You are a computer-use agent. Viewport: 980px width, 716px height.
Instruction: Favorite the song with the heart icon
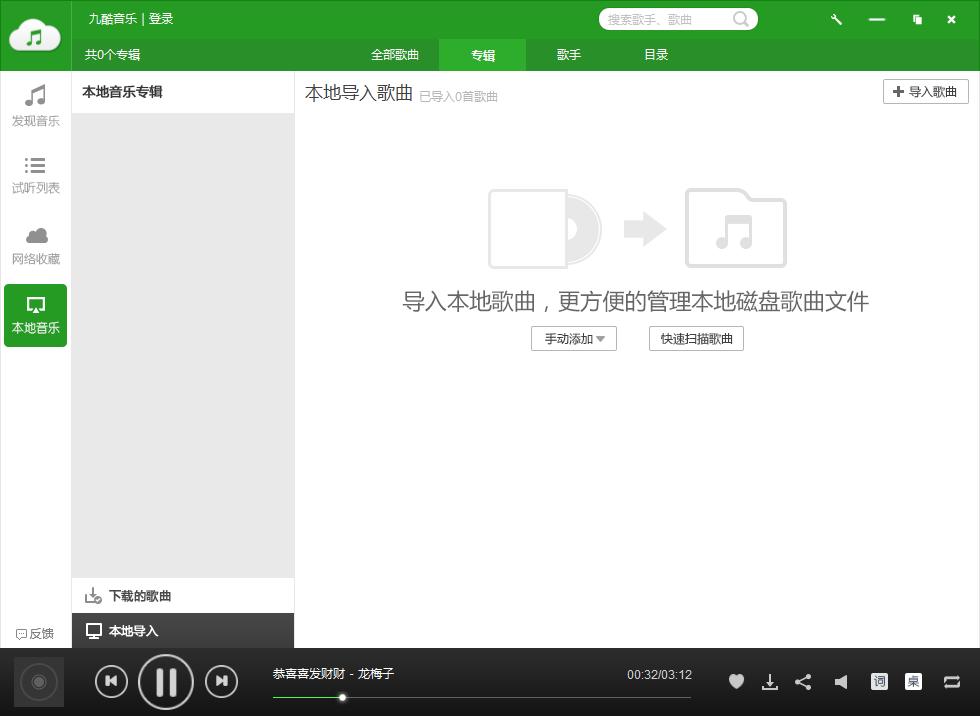pyautogui.click(x=736, y=681)
